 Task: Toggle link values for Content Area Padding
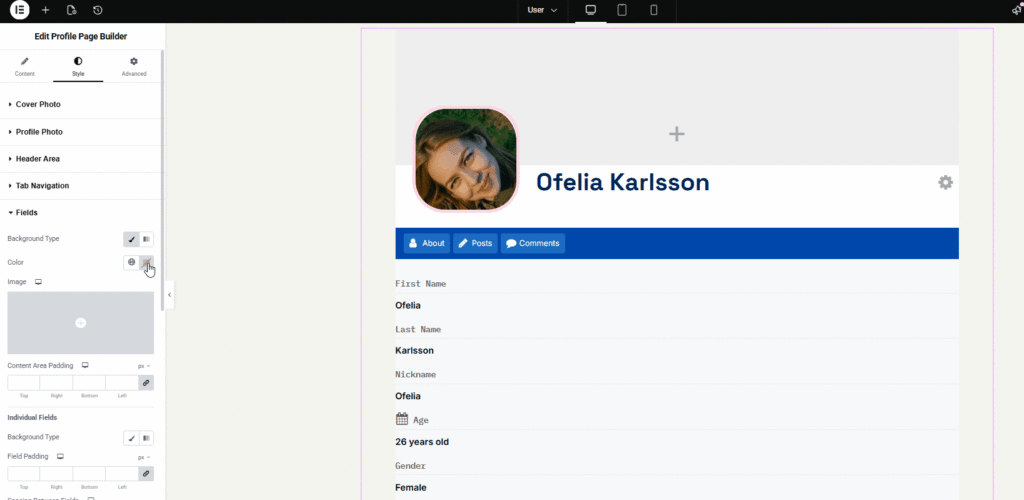[x=146, y=383]
